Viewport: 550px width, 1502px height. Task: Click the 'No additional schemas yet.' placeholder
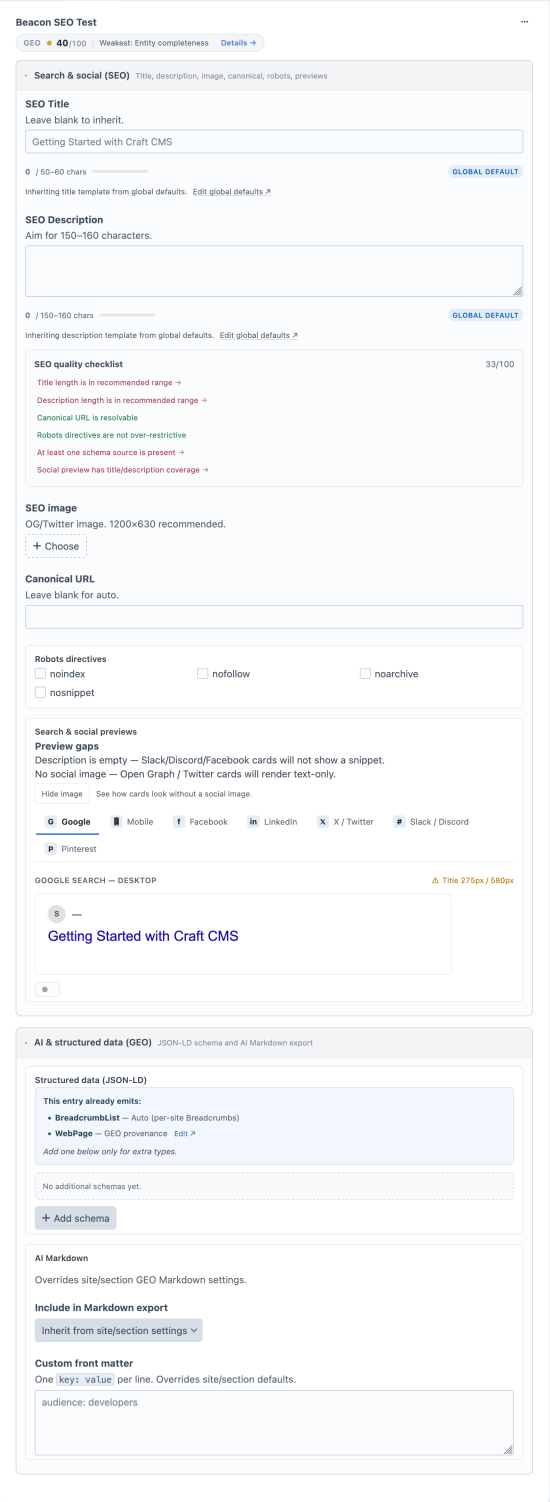click(x=274, y=1186)
